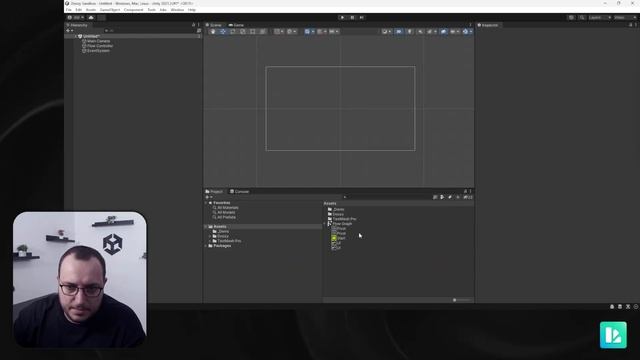The width and height of the screenshot is (640, 360).
Task: Select the Rotate tool in Scene toolbar
Action: (233, 31)
